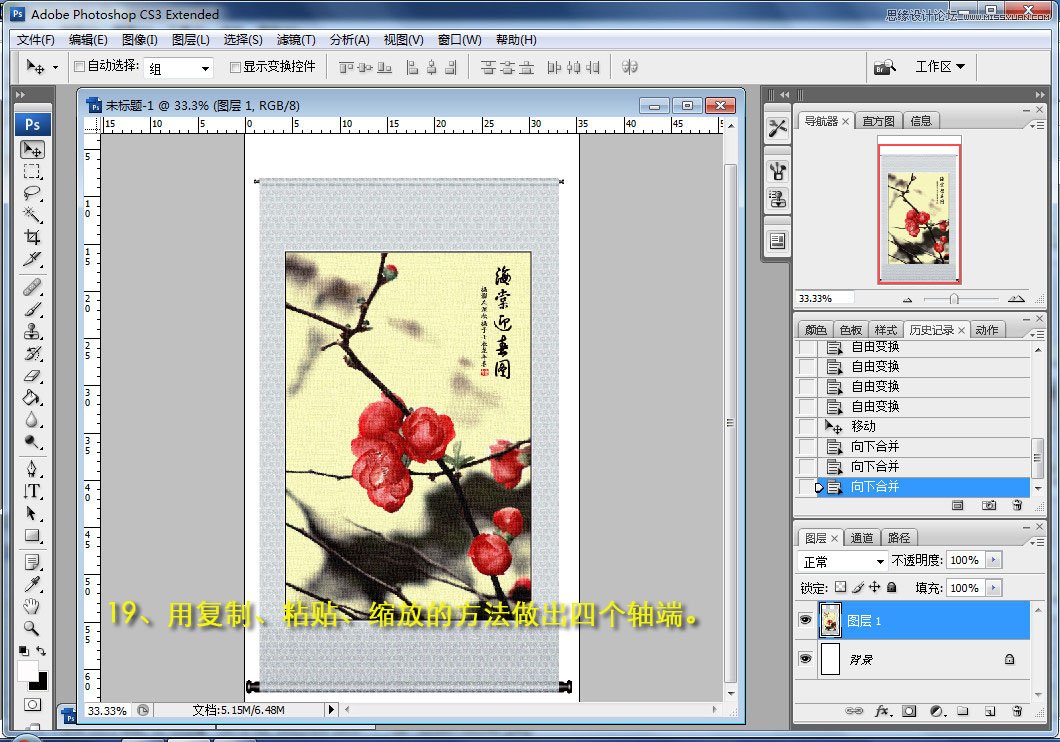Image resolution: width=1060 pixels, height=742 pixels.
Task: Enable the 显示变换控件 checkbox
Action: pyautogui.click(x=235, y=67)
